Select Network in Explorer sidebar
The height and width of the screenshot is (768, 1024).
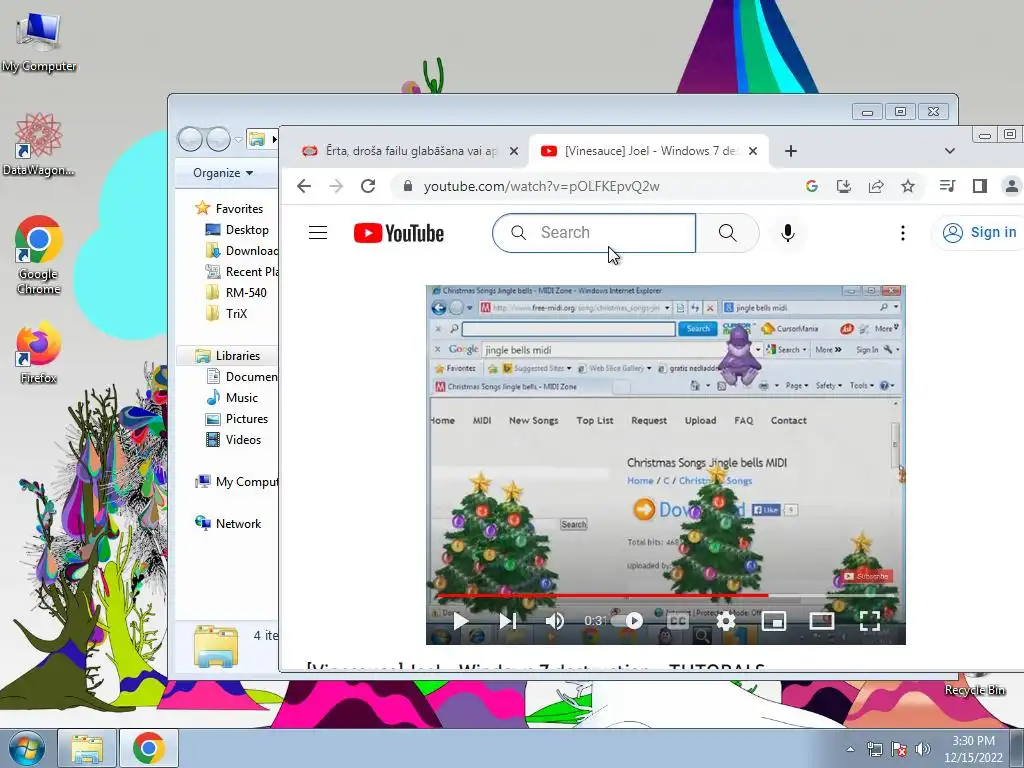[x=228, y=524]
